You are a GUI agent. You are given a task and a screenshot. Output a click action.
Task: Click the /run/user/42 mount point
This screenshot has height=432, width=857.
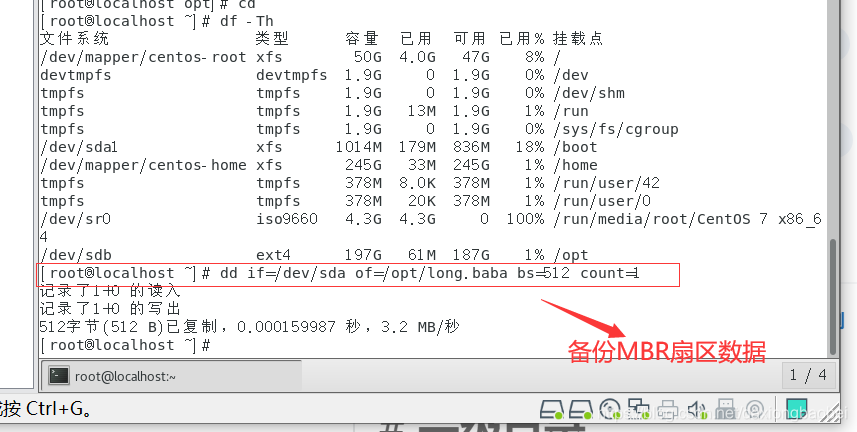pyautogui.click(x=607, y=183)
